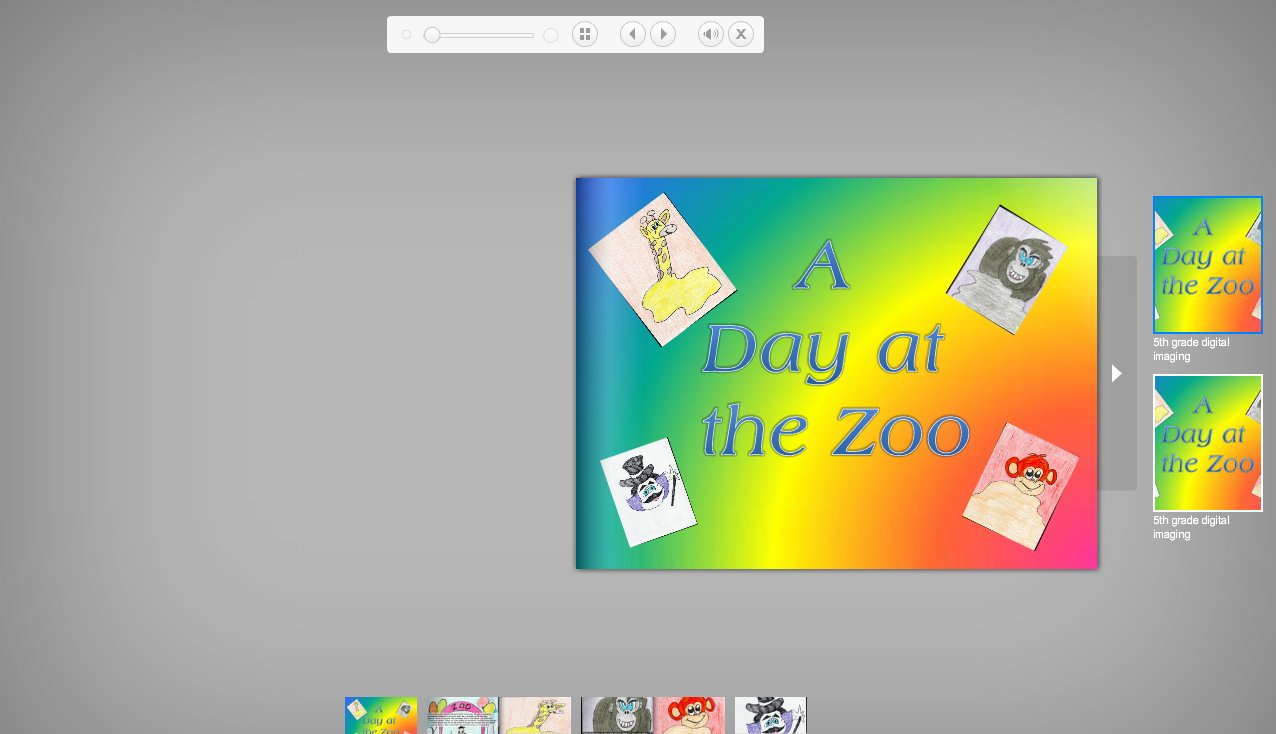Jump to the red monkey page thumbnail
Viewport: 1276px width, 734px height.
point(689,715)
